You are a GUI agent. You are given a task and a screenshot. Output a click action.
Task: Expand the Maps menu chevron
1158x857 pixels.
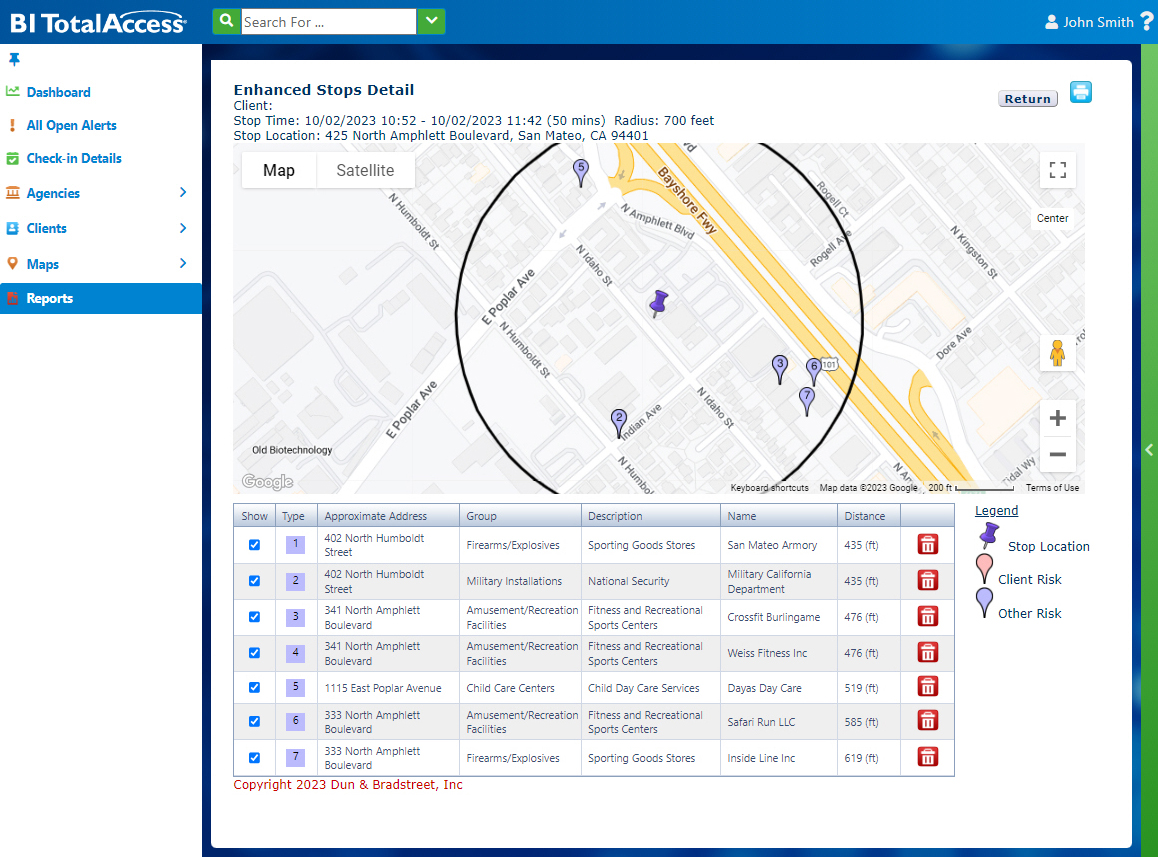pos(183,264)
